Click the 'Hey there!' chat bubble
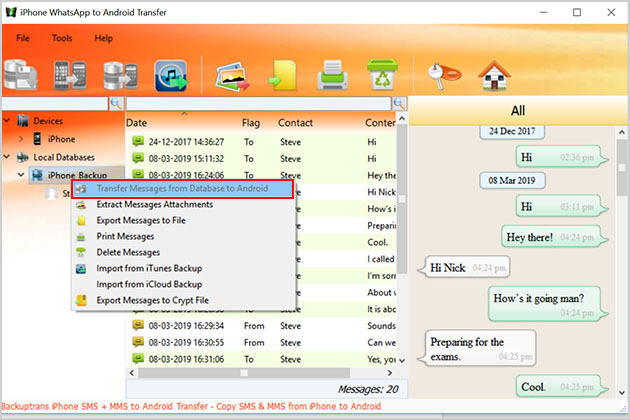The height and width of the screenshot is (420, 630). [x=555, y=237]
